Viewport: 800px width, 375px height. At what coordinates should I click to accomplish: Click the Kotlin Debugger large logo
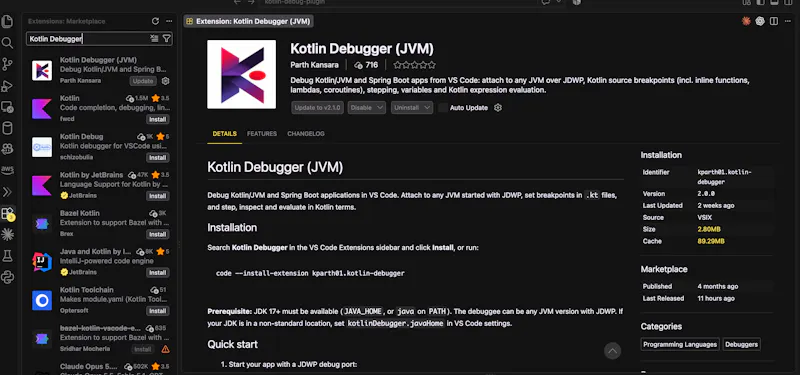coord(241,74)
